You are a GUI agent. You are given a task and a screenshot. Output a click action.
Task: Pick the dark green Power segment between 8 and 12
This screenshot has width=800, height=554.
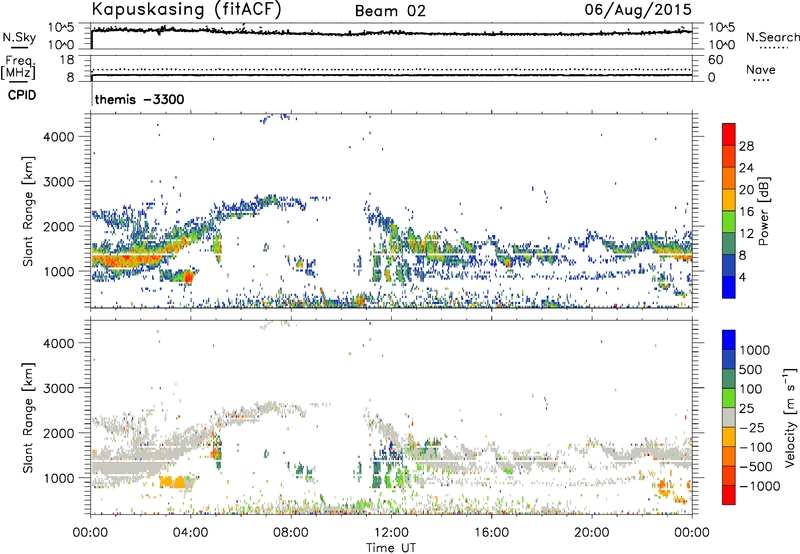tap(729, 244)
